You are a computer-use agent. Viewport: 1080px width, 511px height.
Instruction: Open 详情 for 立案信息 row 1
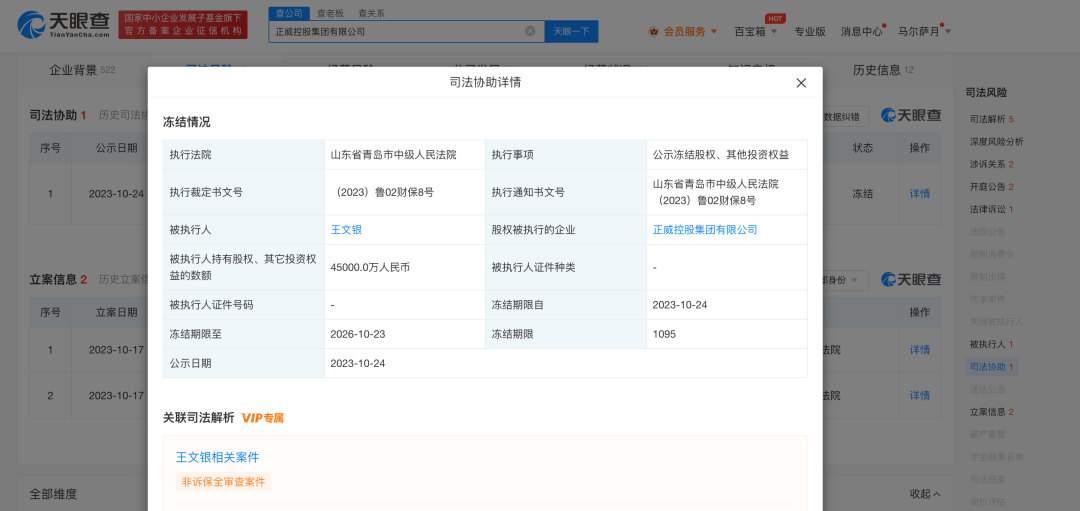click(920, 350)
